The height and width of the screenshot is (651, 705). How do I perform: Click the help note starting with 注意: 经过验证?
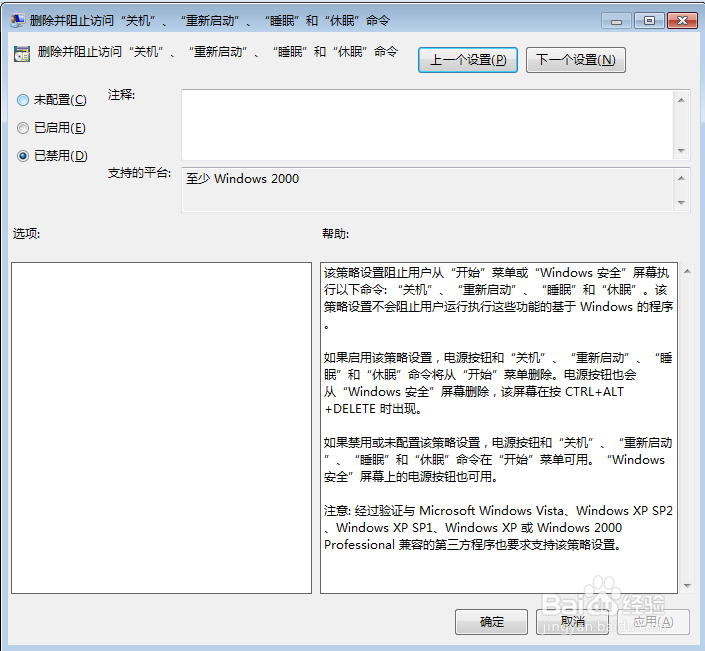tap(498, 527)
